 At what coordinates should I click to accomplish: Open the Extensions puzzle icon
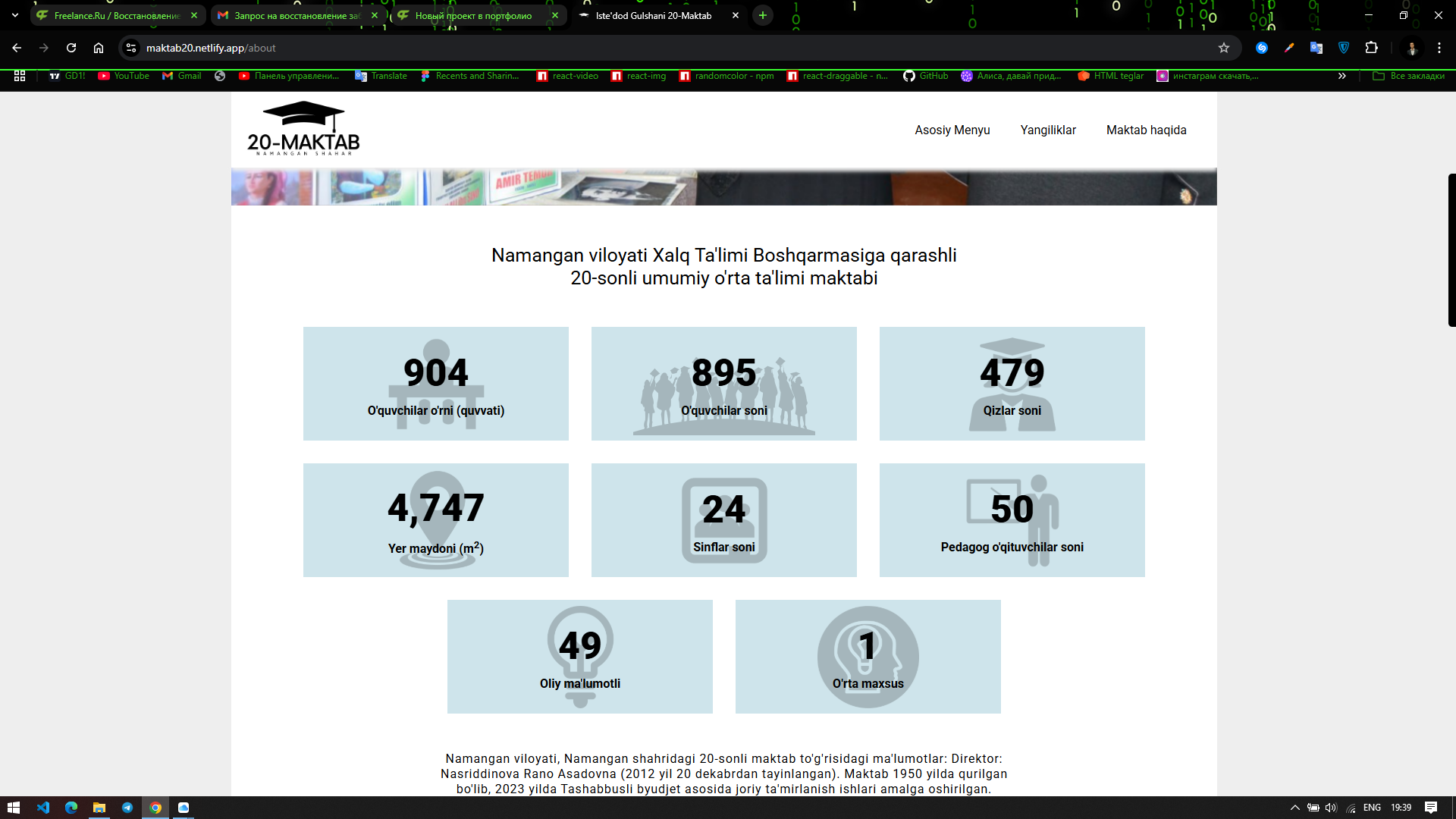pyautogui.click(x=1371, y=48)
